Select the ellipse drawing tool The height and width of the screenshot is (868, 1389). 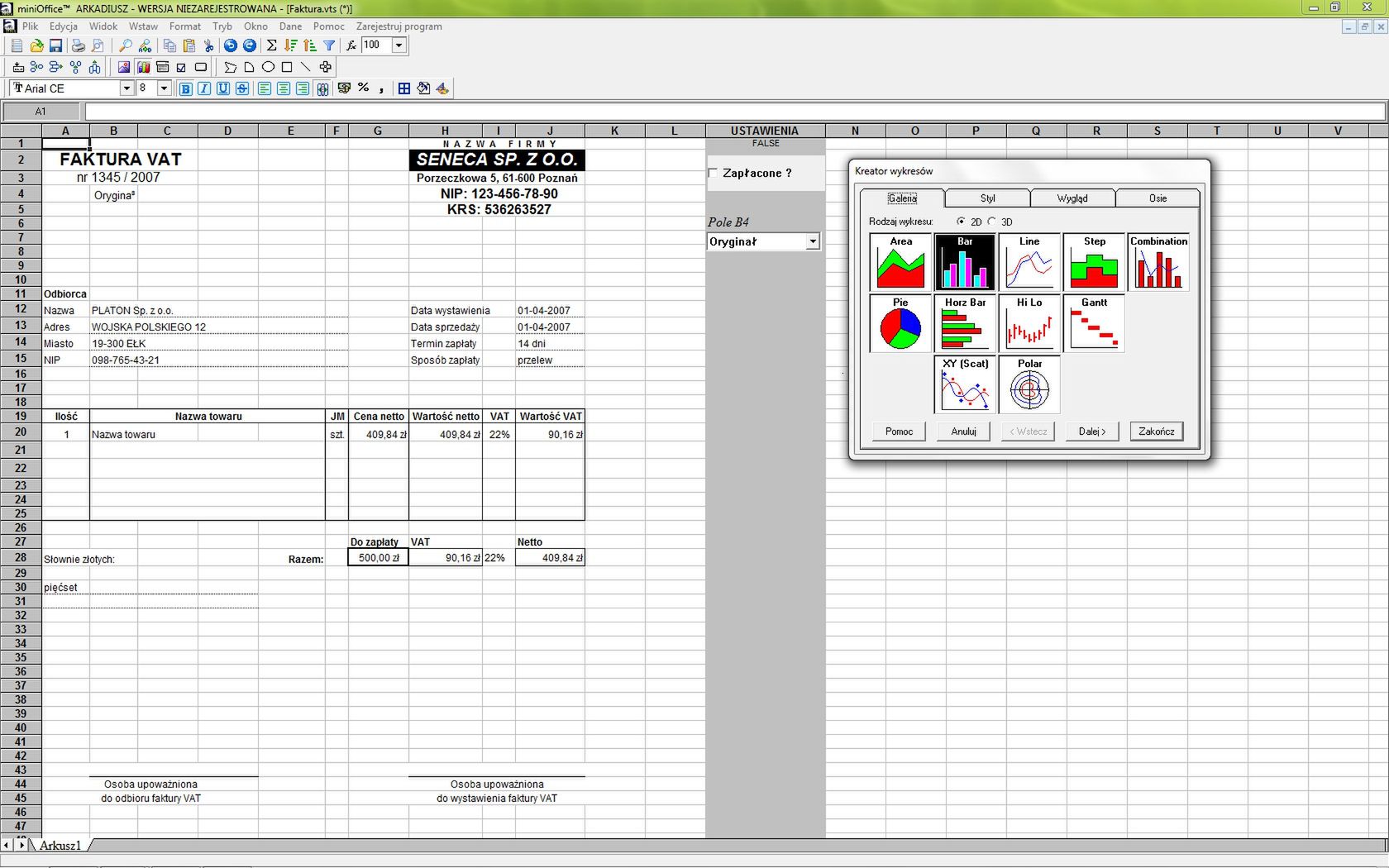point(267,67)
